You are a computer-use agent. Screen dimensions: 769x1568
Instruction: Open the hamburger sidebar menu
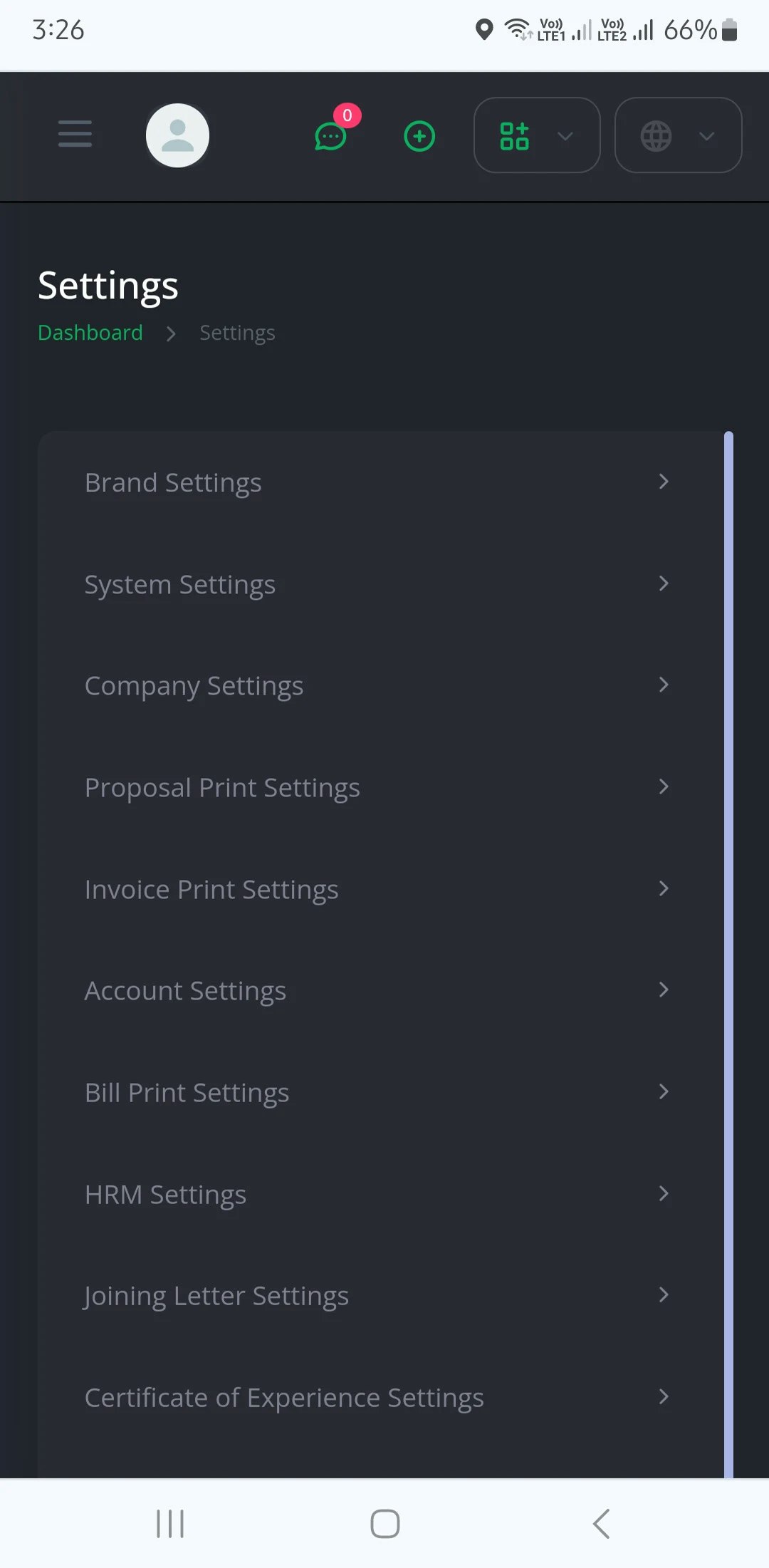pyautogui.click(x=75, y=134)
